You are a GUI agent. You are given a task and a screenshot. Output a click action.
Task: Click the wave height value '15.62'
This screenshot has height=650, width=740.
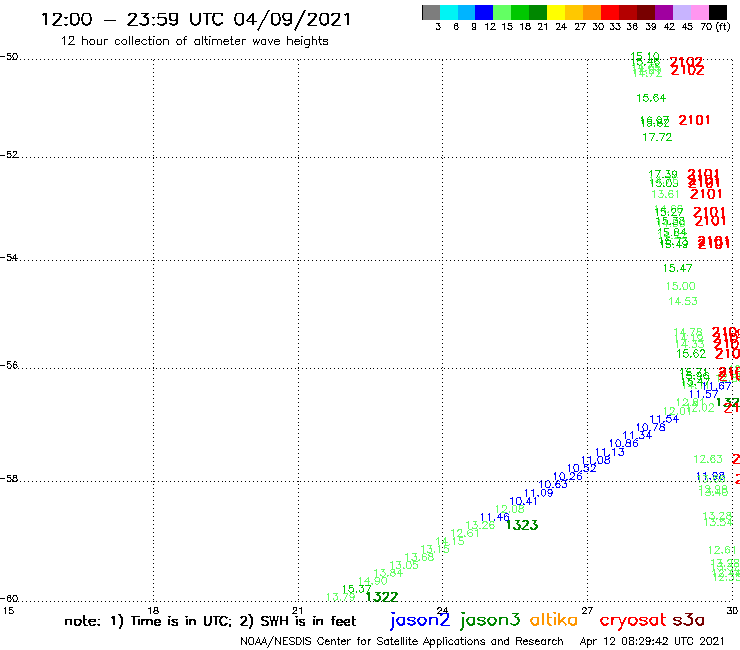pyautogui.click(x=691, y=354)
